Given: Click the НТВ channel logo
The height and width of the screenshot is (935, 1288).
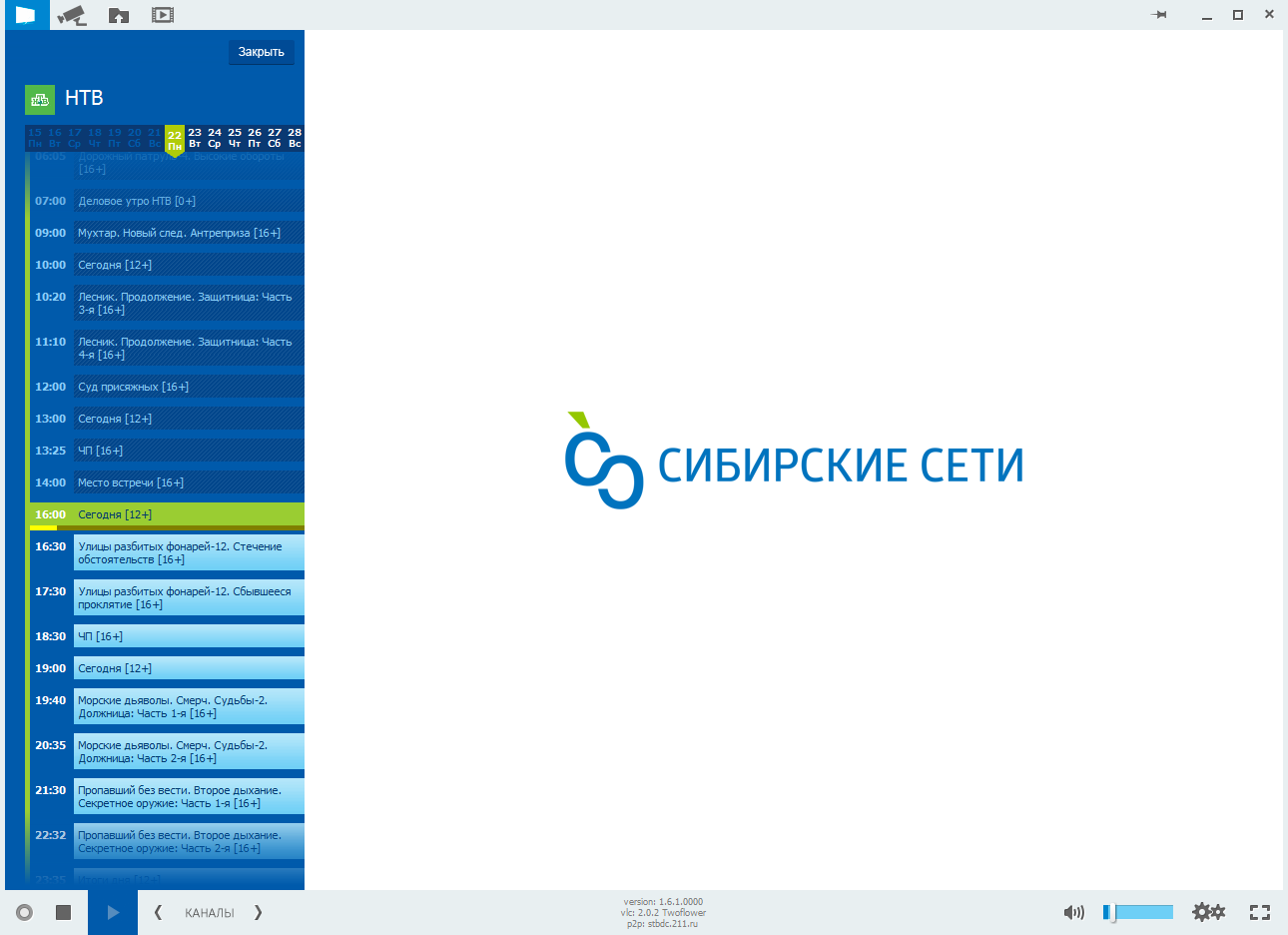Looking at the screenshot, I should coord(40,100).
